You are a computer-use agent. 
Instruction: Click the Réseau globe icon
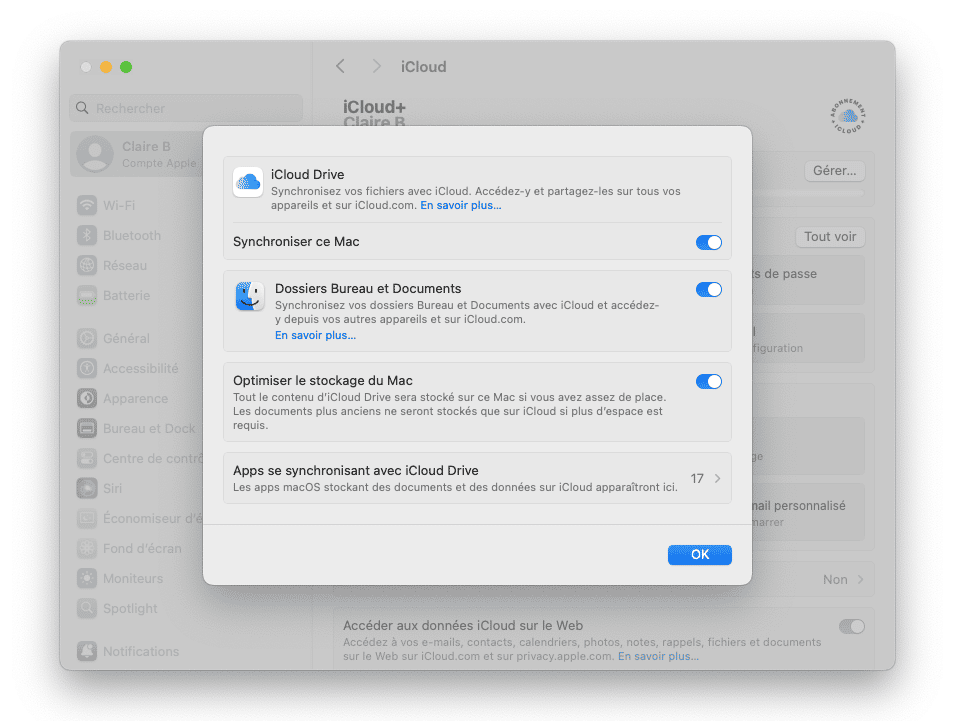(x=87, y=265)
